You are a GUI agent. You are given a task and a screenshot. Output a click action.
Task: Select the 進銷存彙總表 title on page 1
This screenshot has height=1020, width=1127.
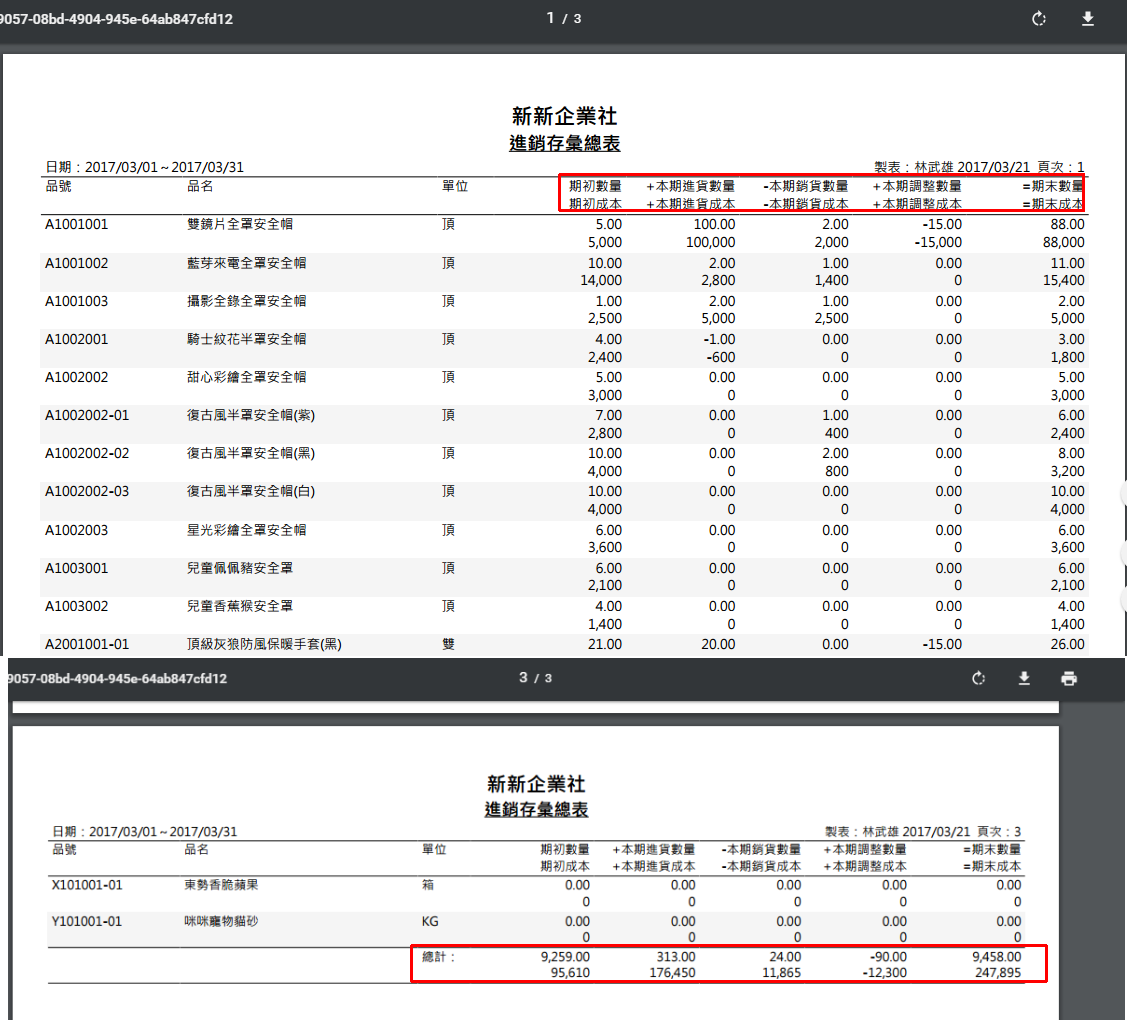point(564,143)
